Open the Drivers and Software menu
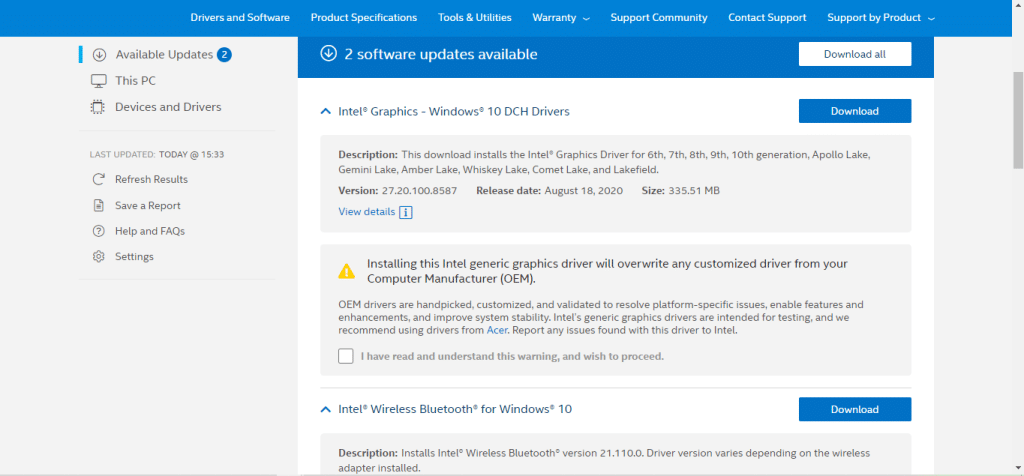1024x476 pixels. [240, 18]
